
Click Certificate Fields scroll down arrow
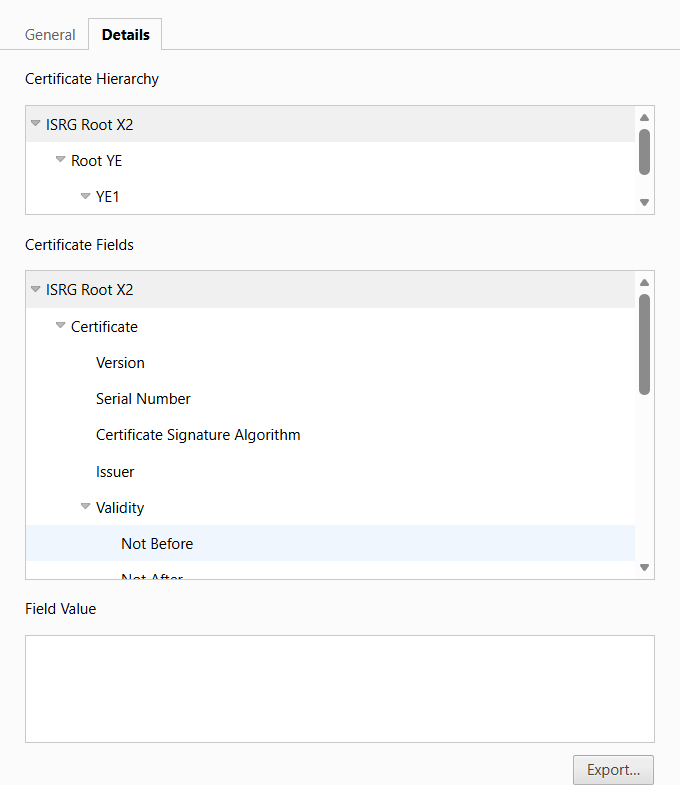pos(644,567)
